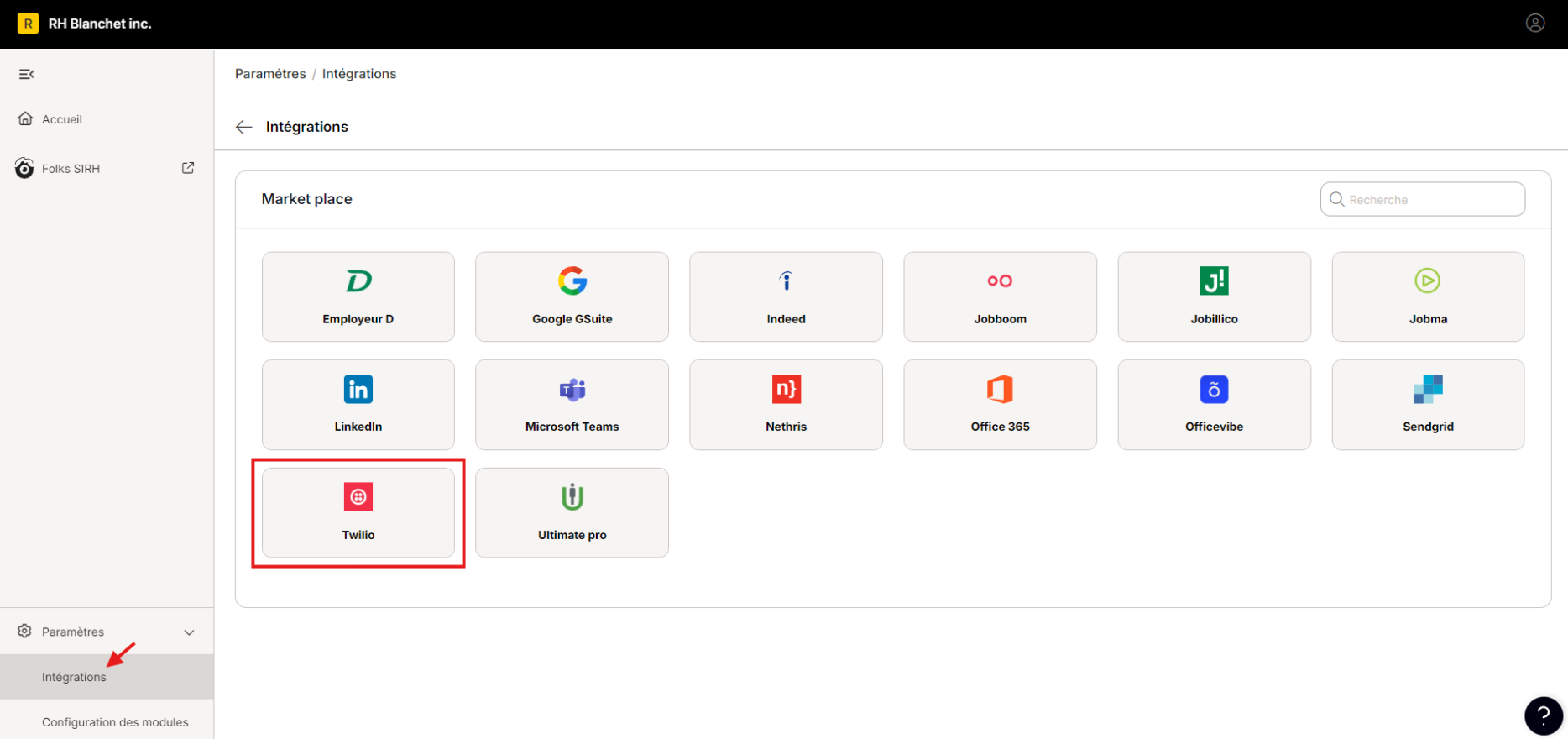
Task: Open the Office 365 integration
Action: 1000,405
